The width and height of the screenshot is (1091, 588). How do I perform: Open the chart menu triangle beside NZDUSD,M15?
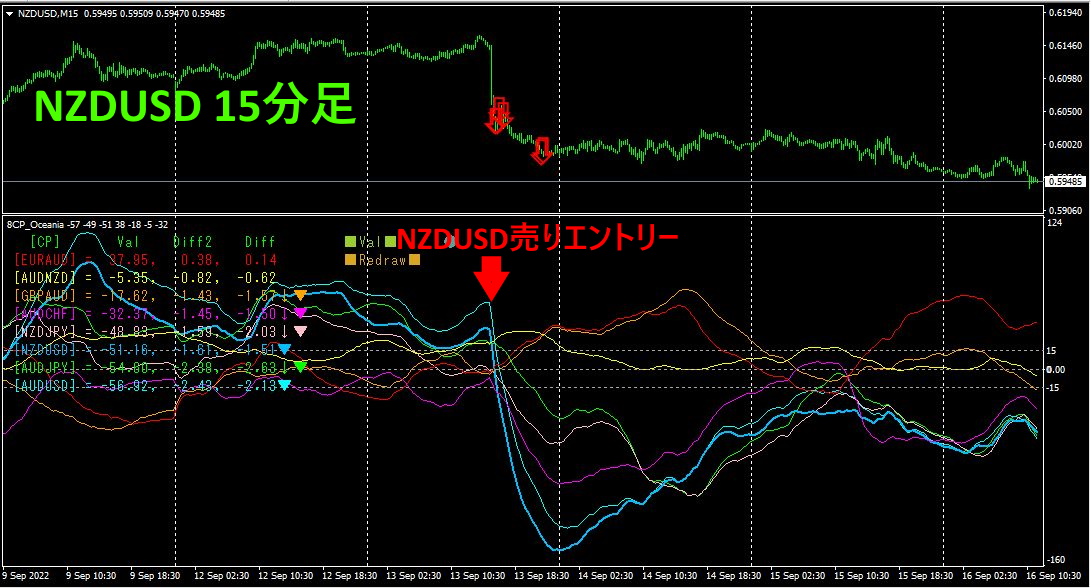pyautogui.click(x=9, y=13)
